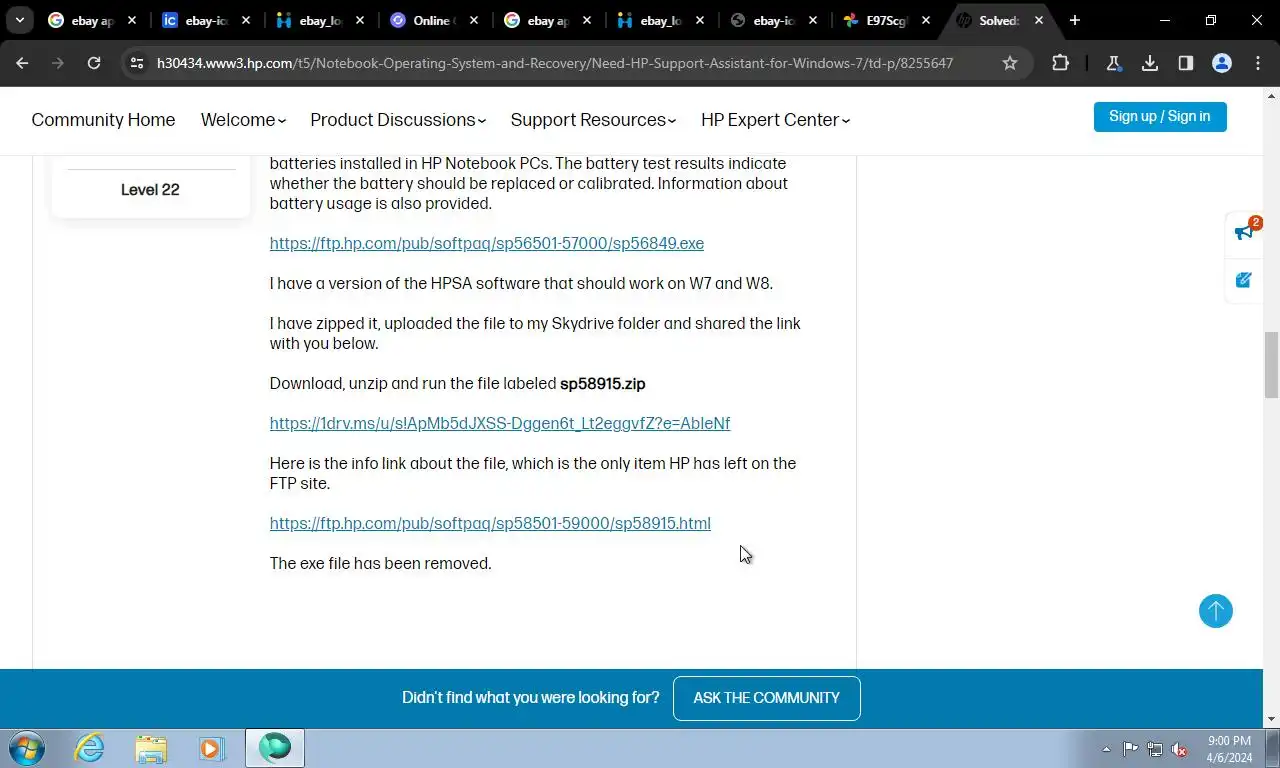Reload the HP community page
The height and width of the screenshot is (768, 1280).
94,63
